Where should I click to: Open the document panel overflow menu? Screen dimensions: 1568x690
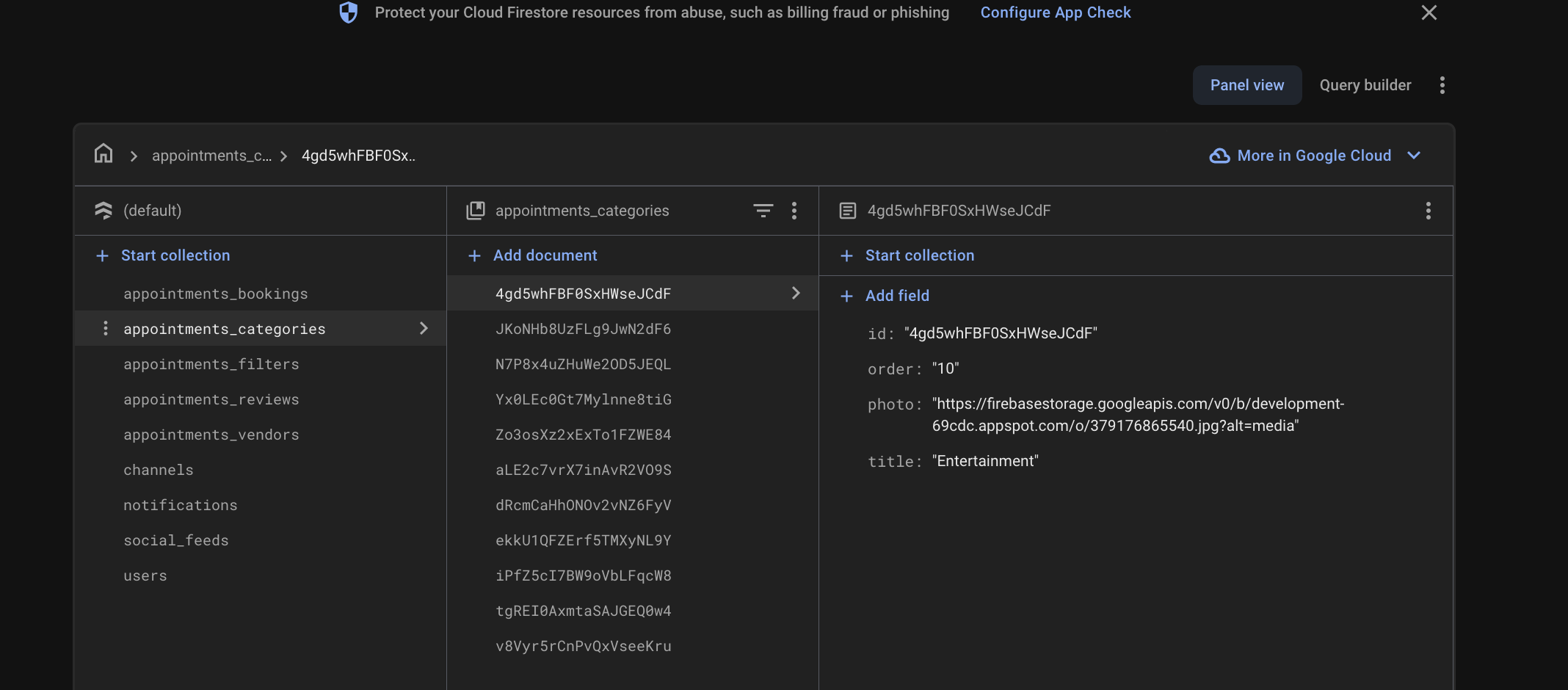(x=1429, y=211)
